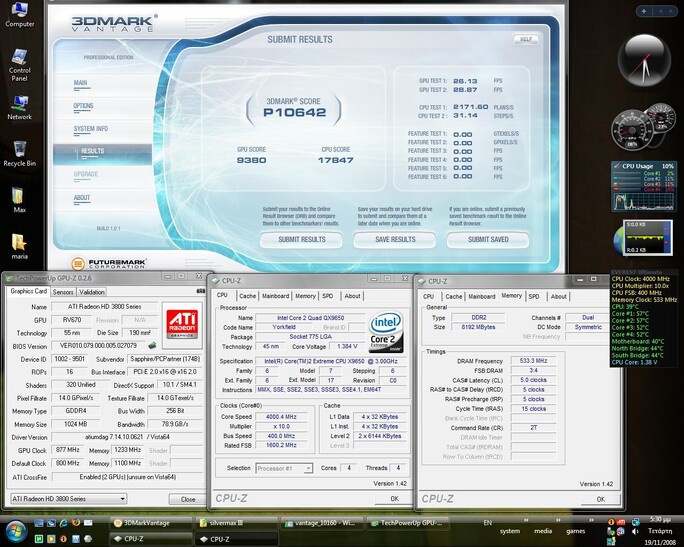
Task: Click the silvermax III taskbar button
Action: coord(236,523)
